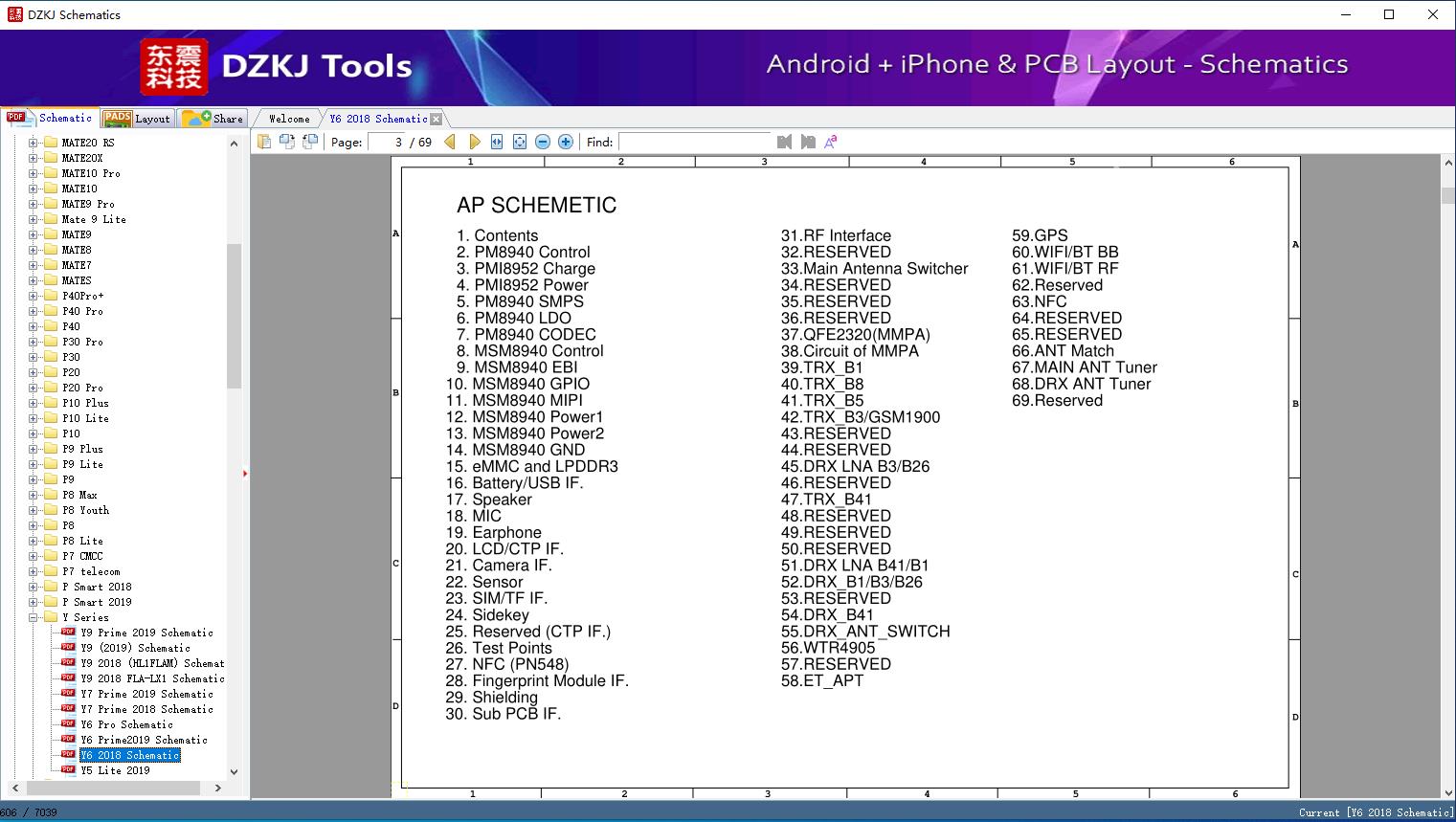
Task: Go to the previous page arrow
Action: pos(450,142)
